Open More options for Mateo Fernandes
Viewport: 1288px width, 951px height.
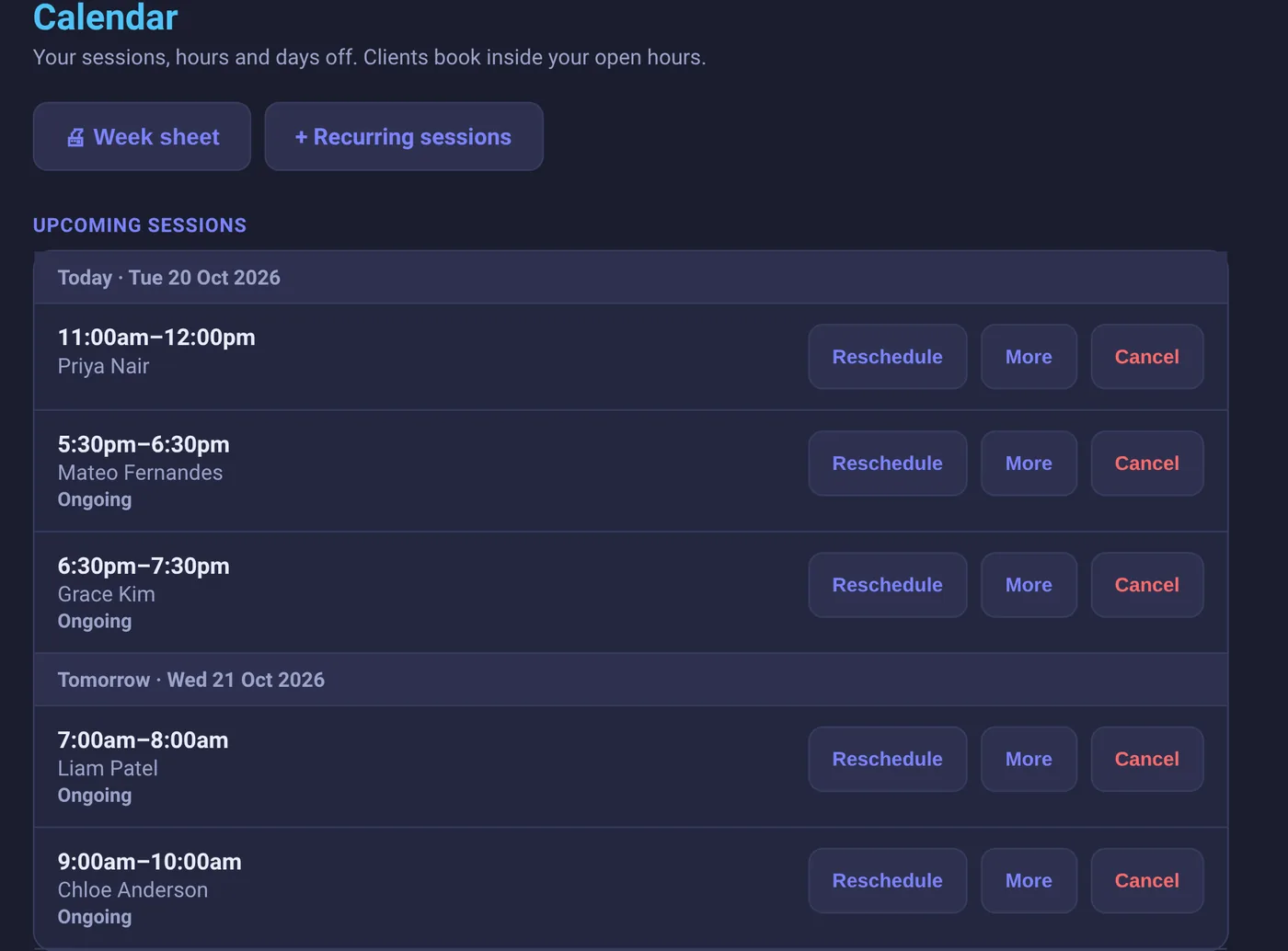point(1029,464)
